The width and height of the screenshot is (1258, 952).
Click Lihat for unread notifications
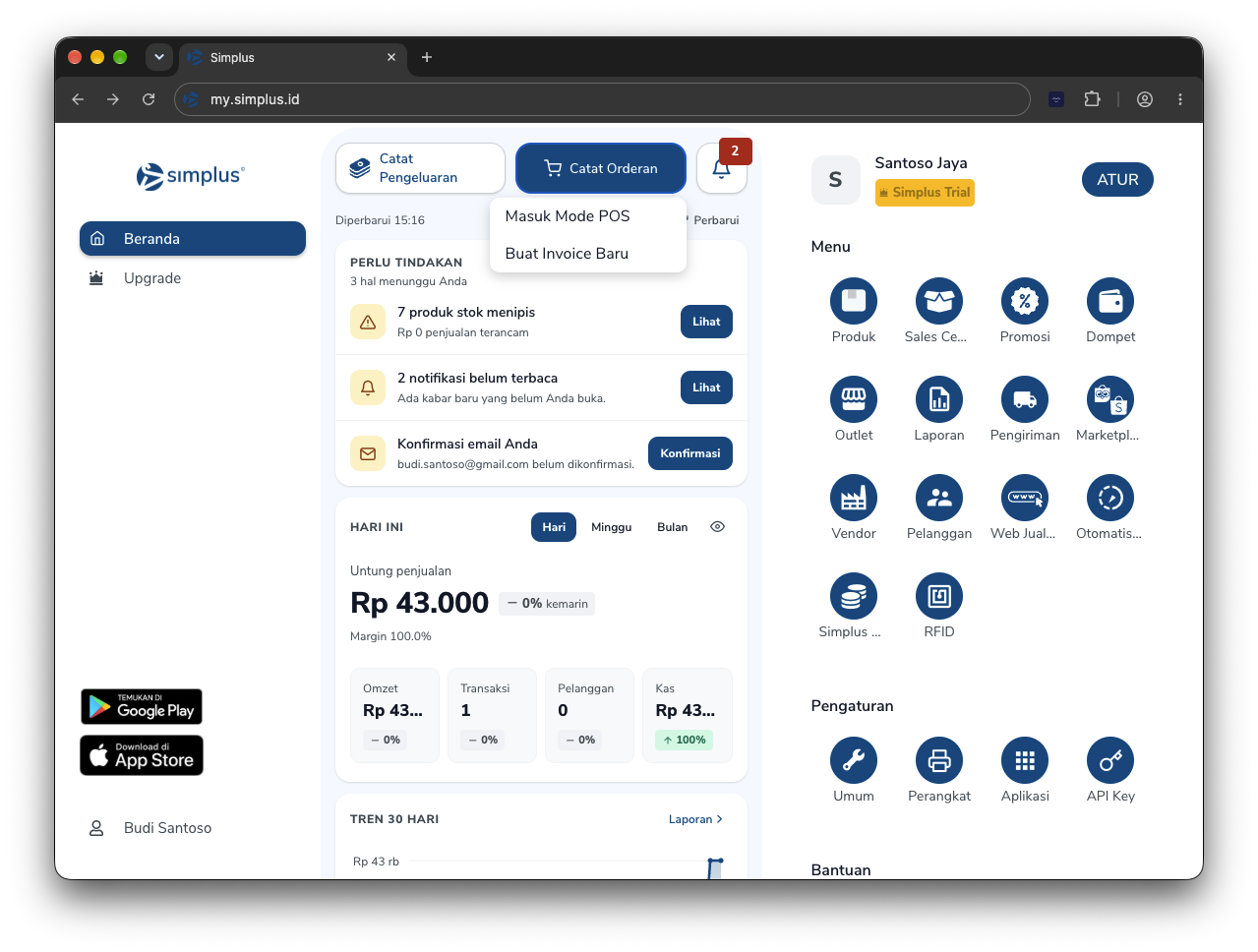pyautogui.click(x=706, y=387)
